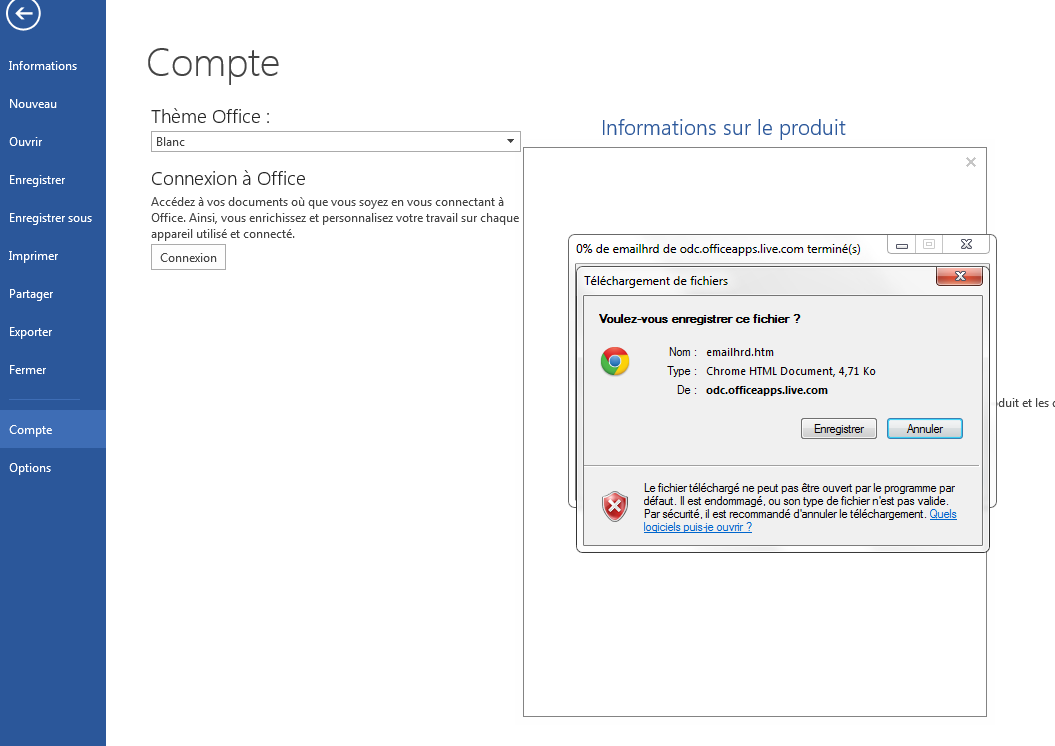This screenshot has height=746, width=1055.
Task: Open the Informations backstage tab
Action: tap(42, 66)
